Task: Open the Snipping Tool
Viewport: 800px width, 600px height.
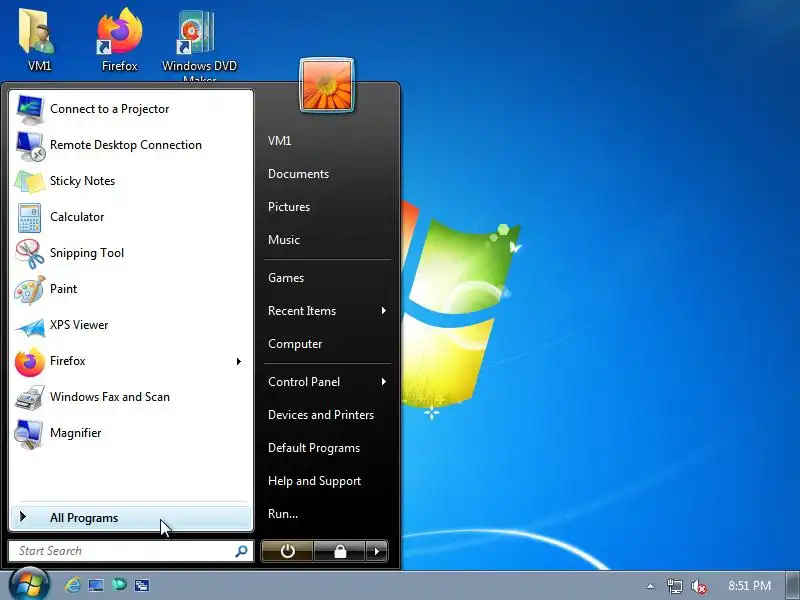Action: click(x=131, y=253)
